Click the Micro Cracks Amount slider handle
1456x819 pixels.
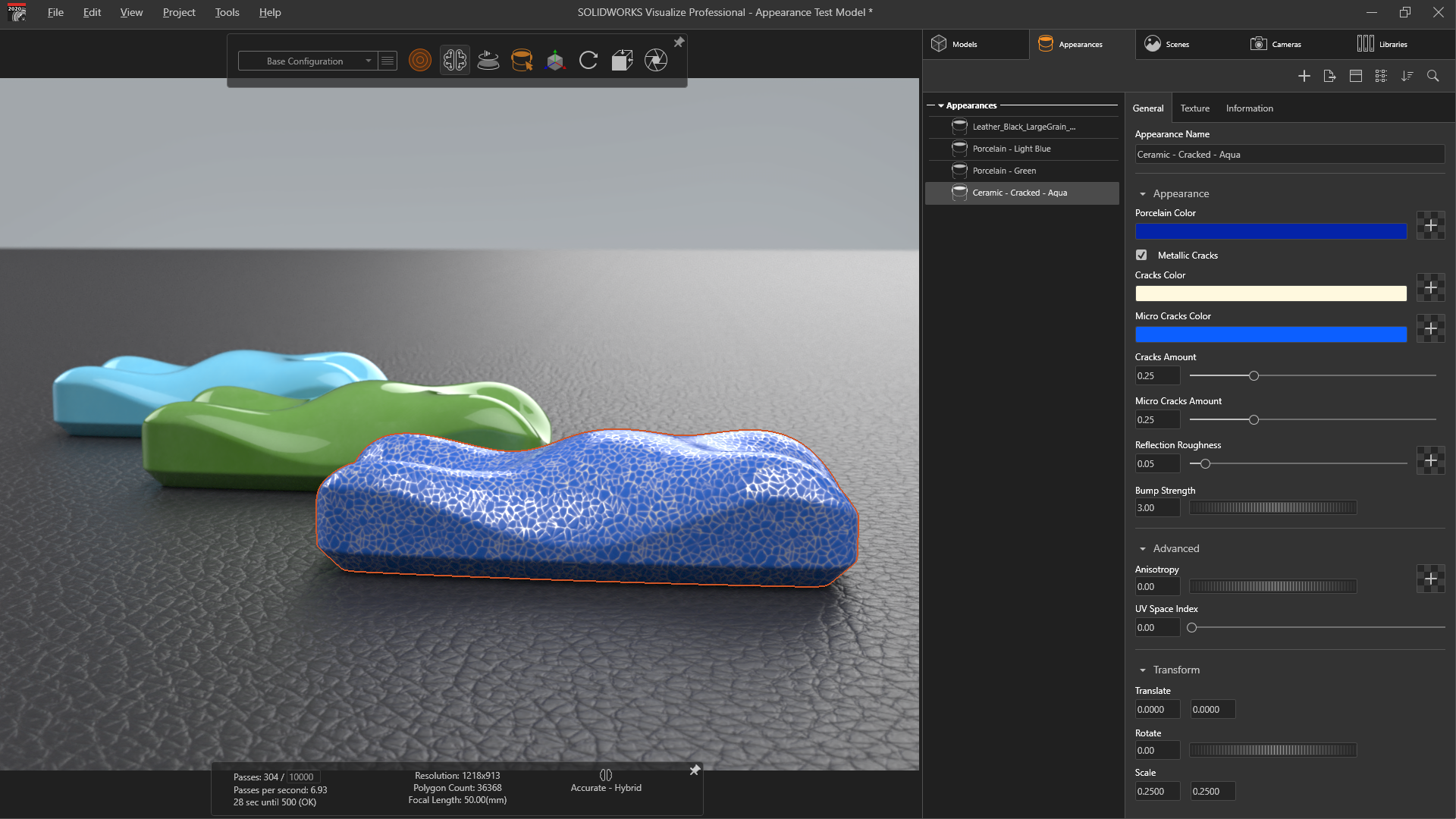click(x=1254, y=420)
